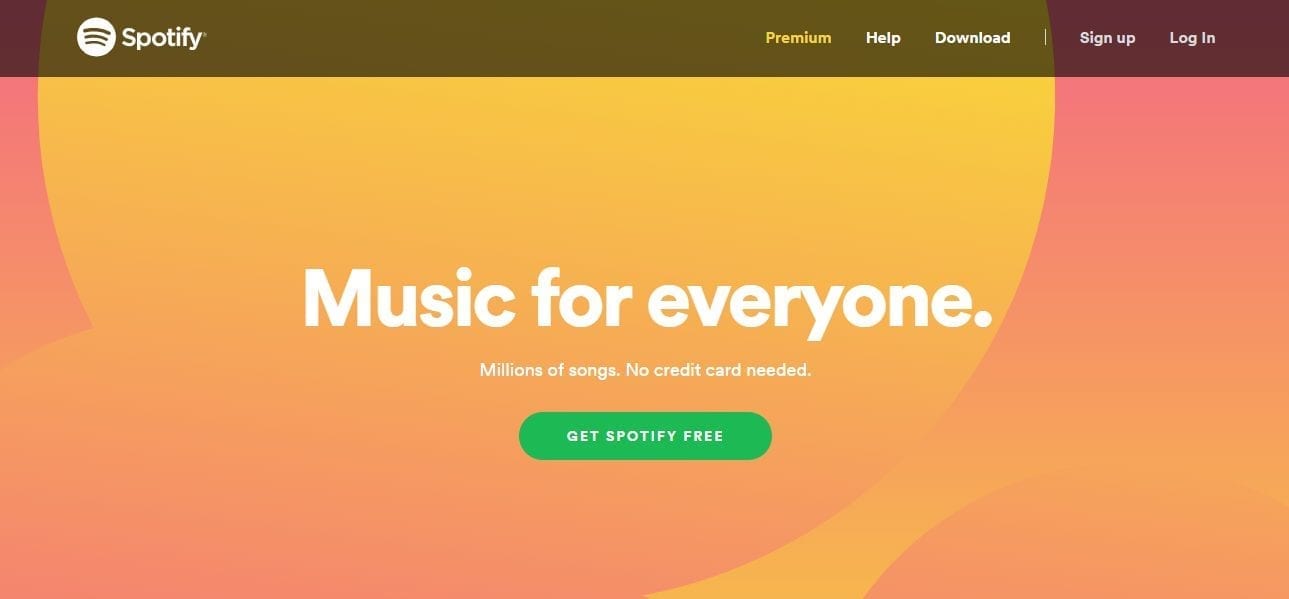
Task: Click the Sign up link
Action: 1107,38
